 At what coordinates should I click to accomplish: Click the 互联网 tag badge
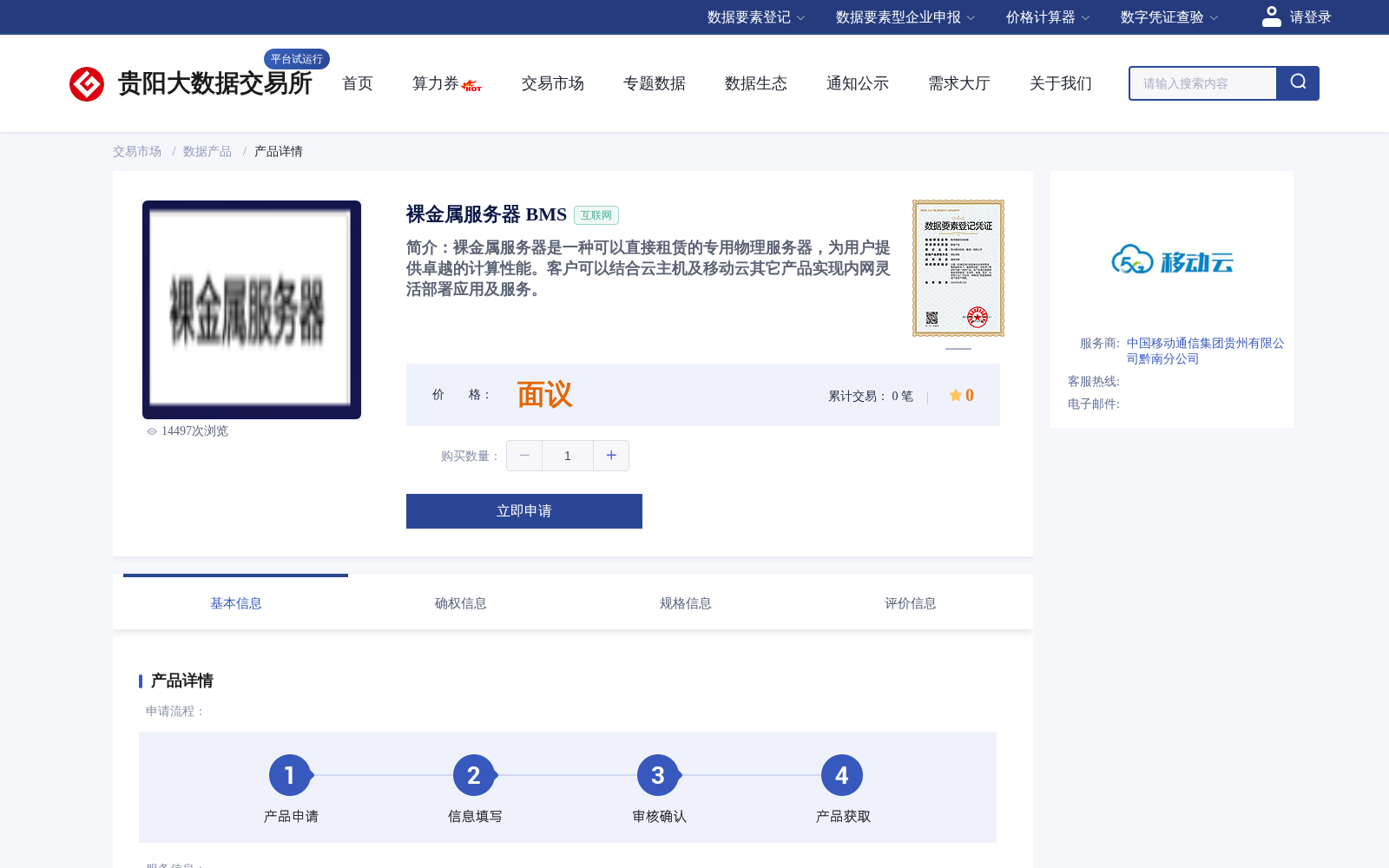pos(596,215)
